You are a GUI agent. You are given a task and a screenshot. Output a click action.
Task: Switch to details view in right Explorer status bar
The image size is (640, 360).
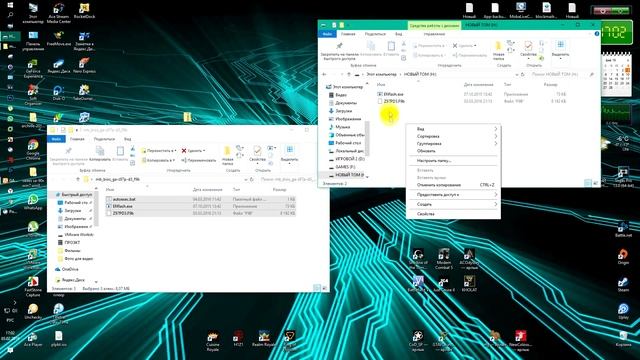pos(587,183)
